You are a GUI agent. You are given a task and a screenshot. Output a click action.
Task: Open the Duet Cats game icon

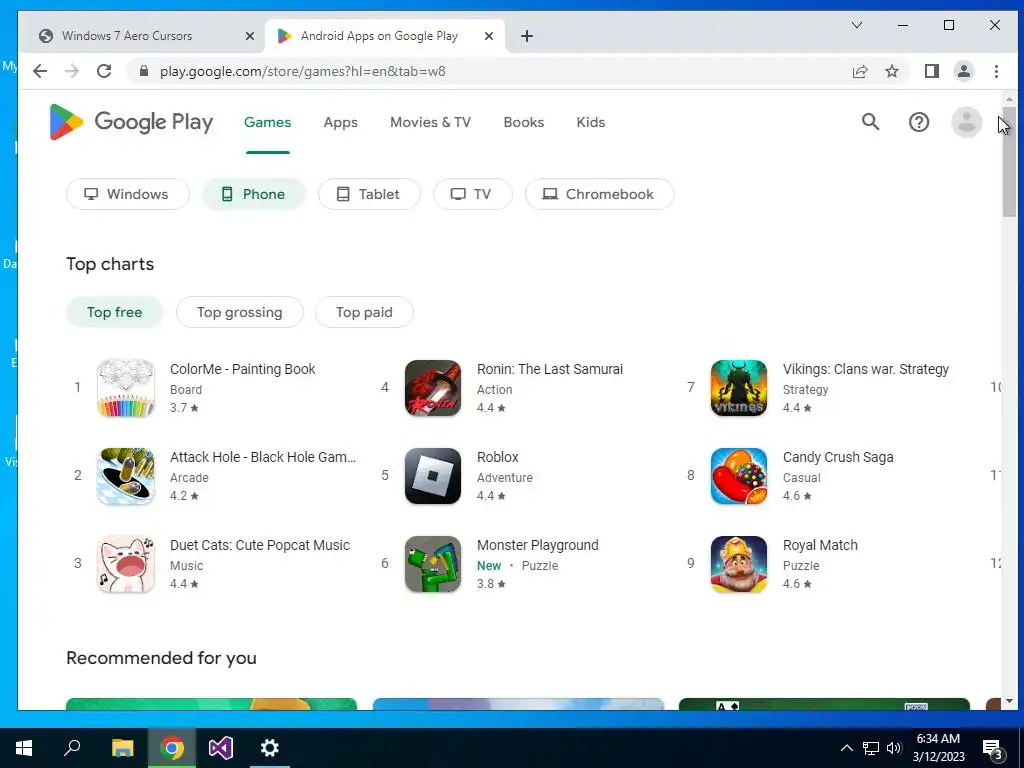click(126, 564)
